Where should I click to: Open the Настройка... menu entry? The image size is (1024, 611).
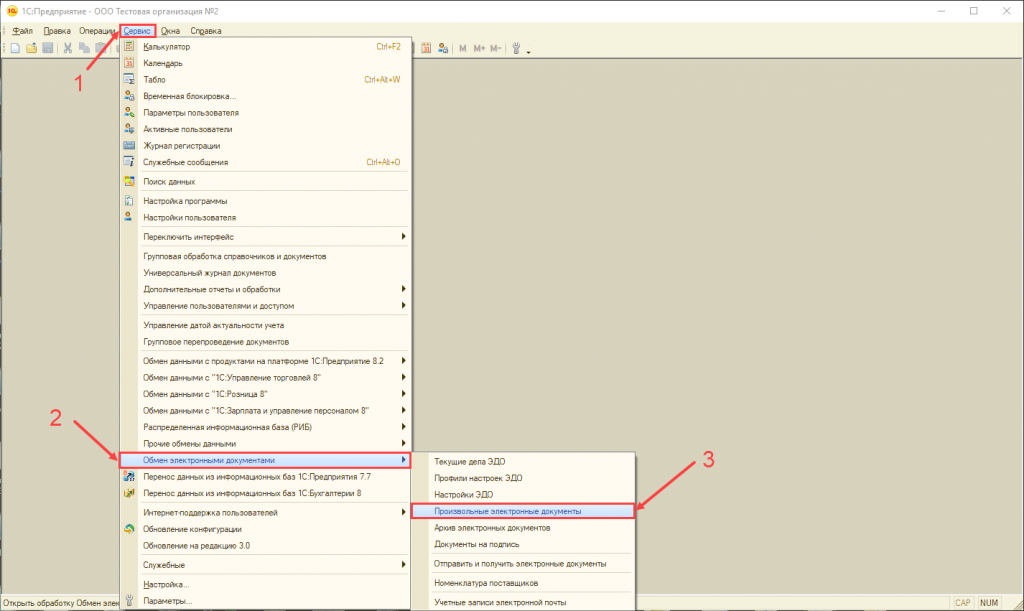pyautogui.click(x=166, y=584)
